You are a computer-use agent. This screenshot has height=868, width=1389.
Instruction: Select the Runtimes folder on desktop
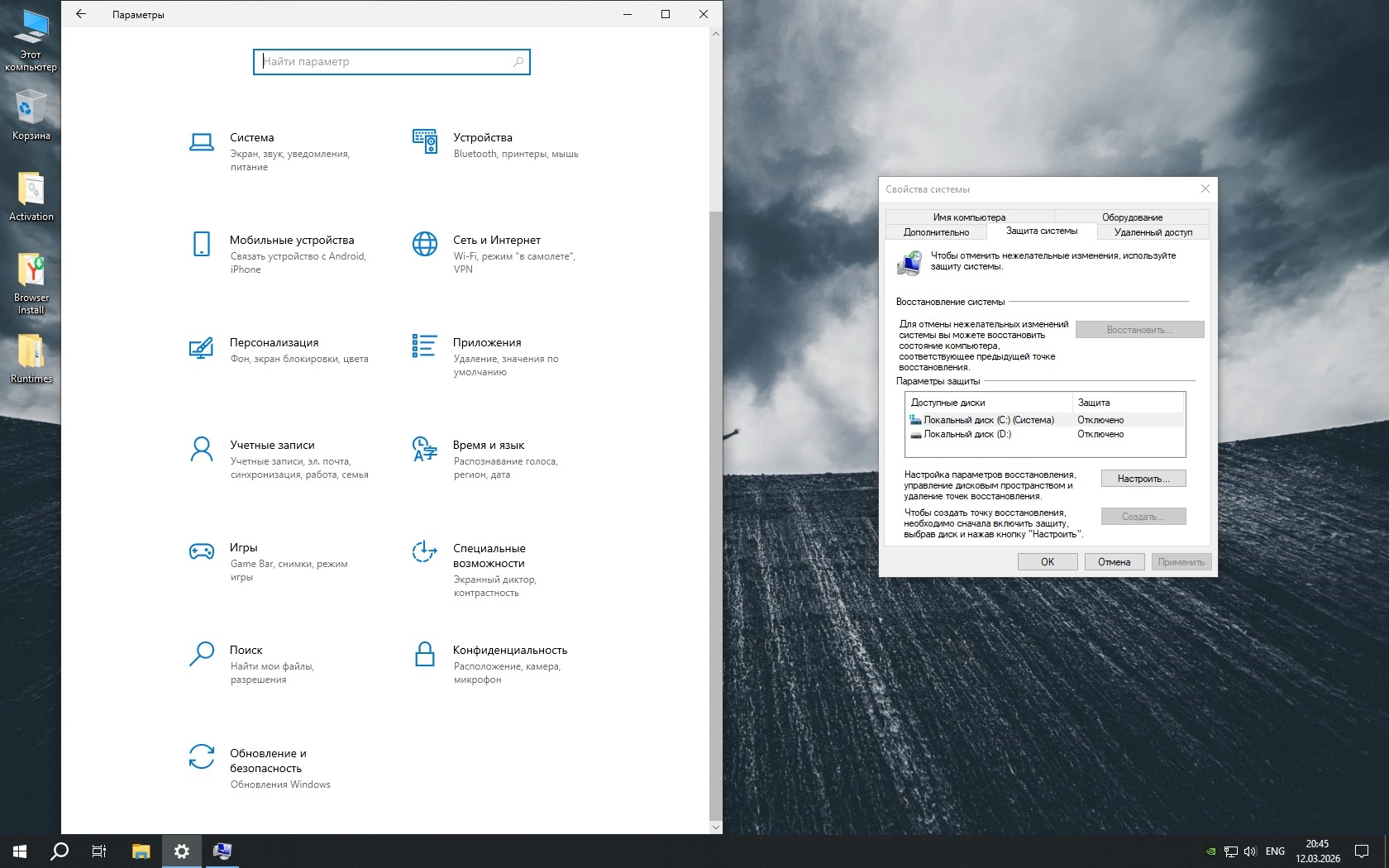(31, 359)
